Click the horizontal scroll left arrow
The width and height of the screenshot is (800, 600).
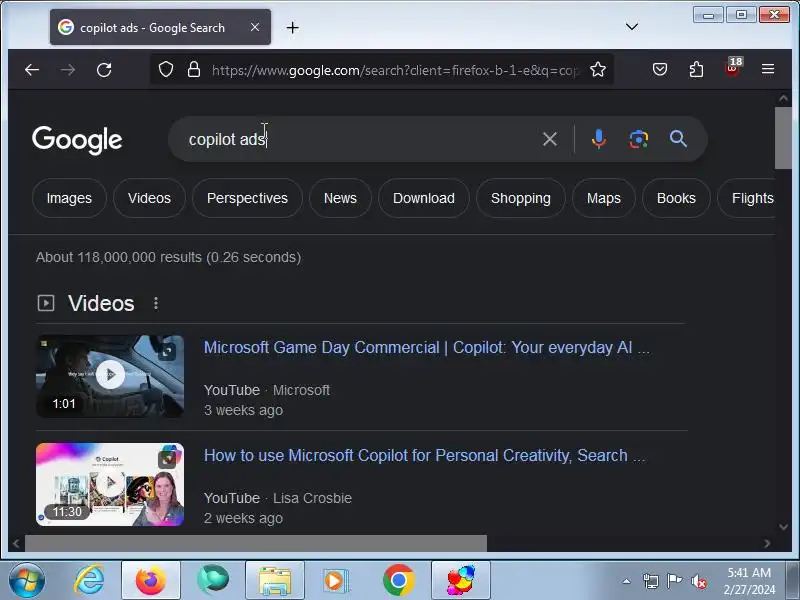(x=16, y=544)
